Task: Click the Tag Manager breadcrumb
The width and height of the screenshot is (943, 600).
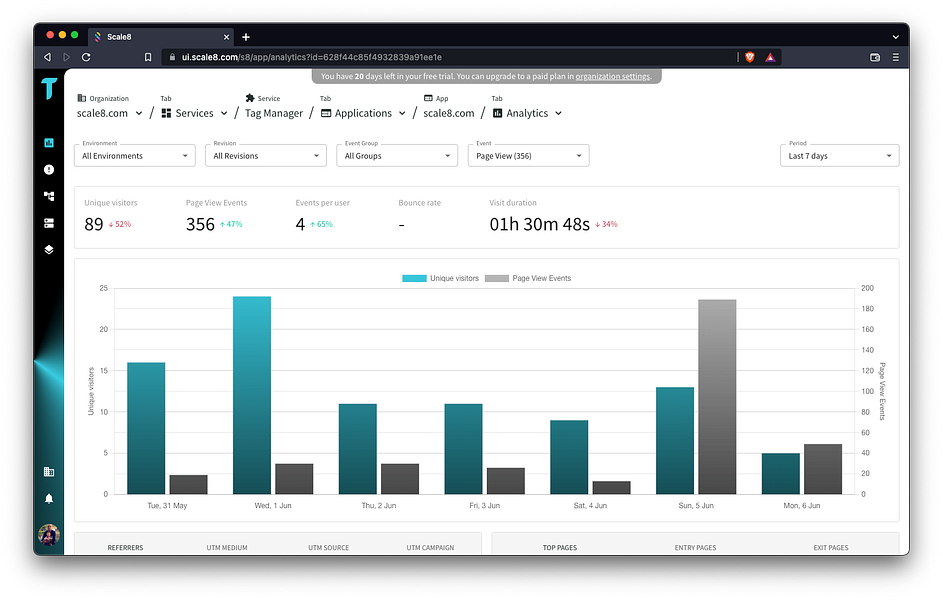Action: (x=274, y=113)
